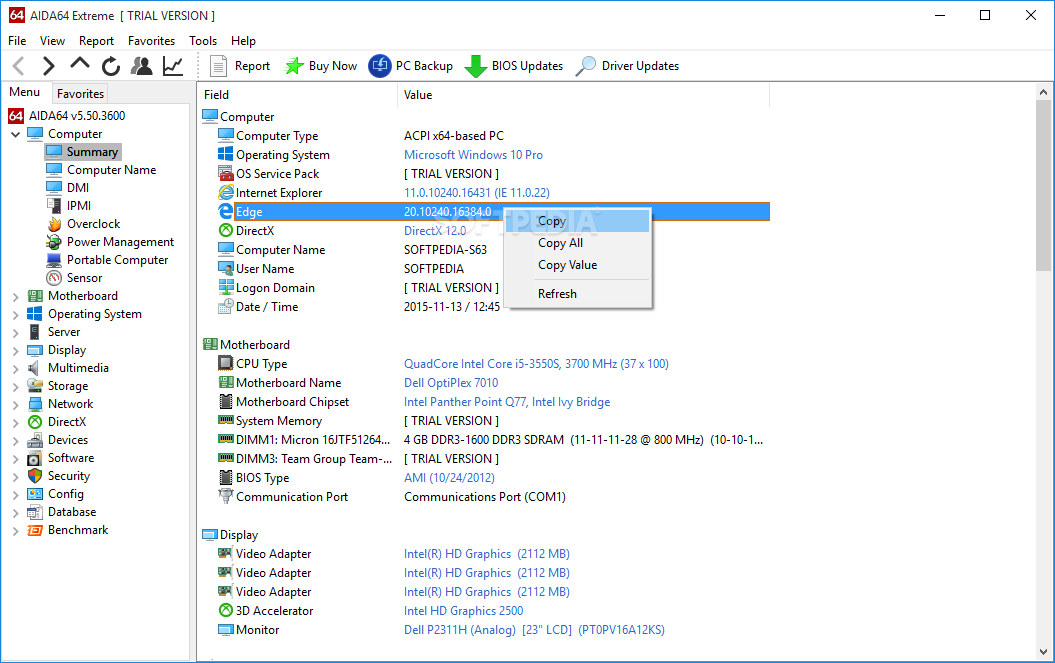Click the vertical scrollbar up arrow
The width and height of the screenshot is (1055, 663).
(1043, 92)
